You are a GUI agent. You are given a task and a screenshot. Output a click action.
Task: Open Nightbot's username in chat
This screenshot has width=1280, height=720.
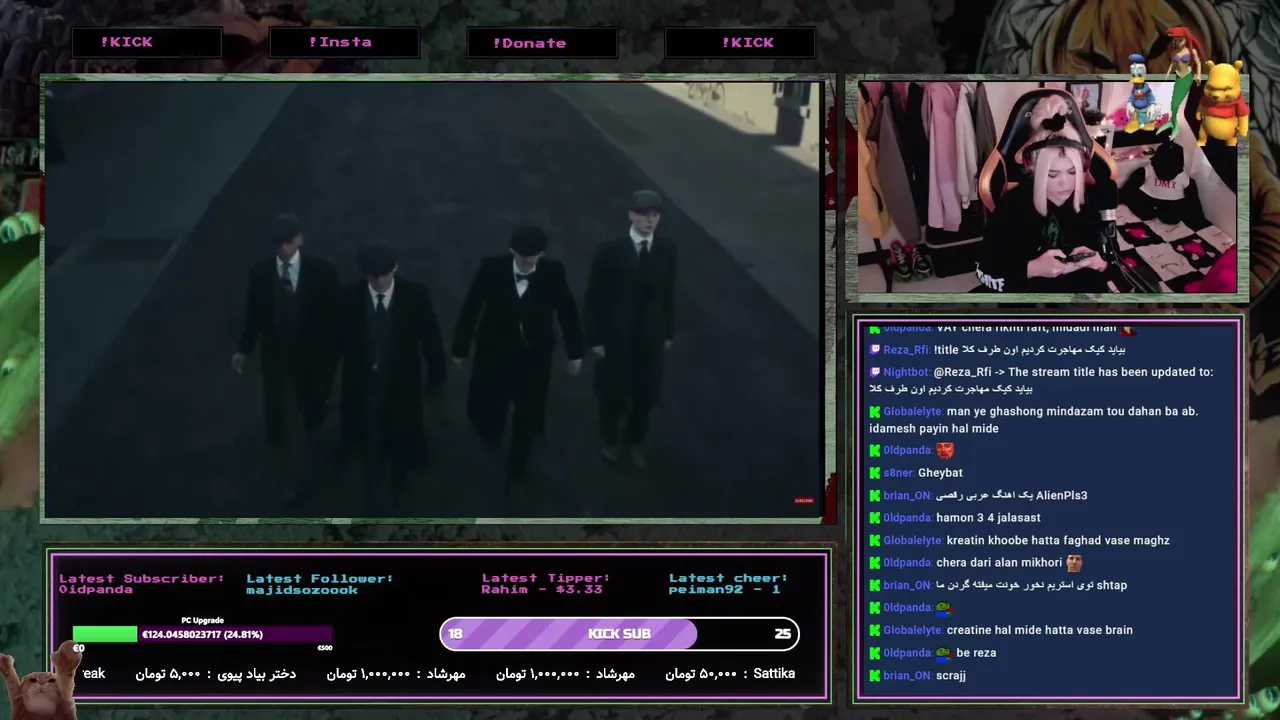906,372
